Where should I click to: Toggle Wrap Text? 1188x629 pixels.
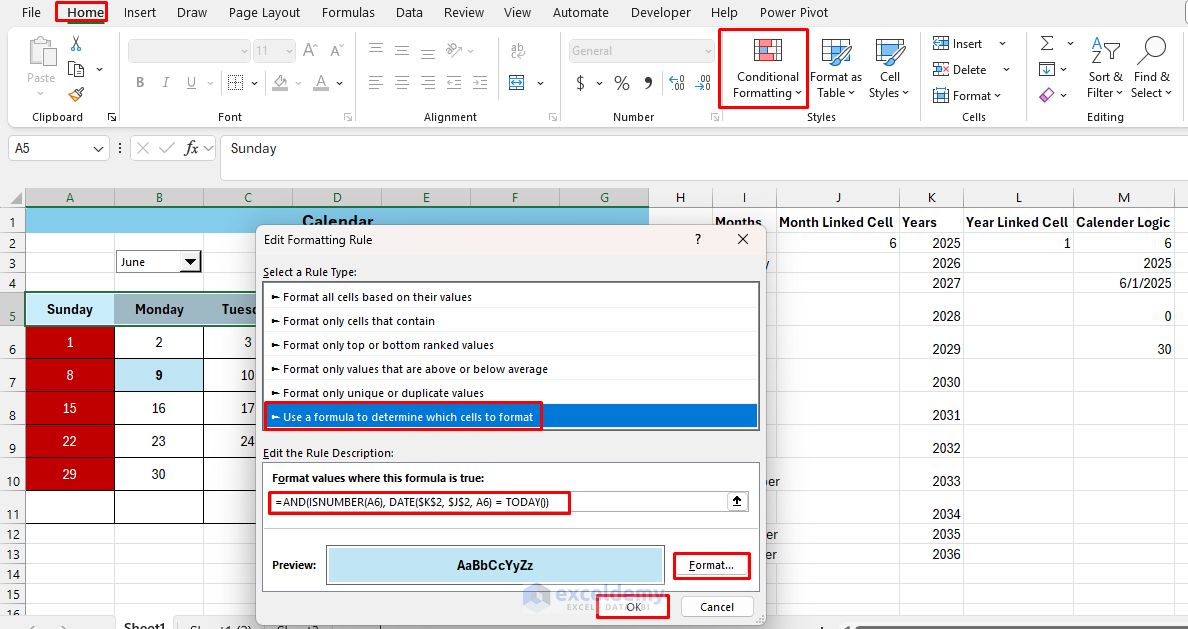click(x=517, y=51)
